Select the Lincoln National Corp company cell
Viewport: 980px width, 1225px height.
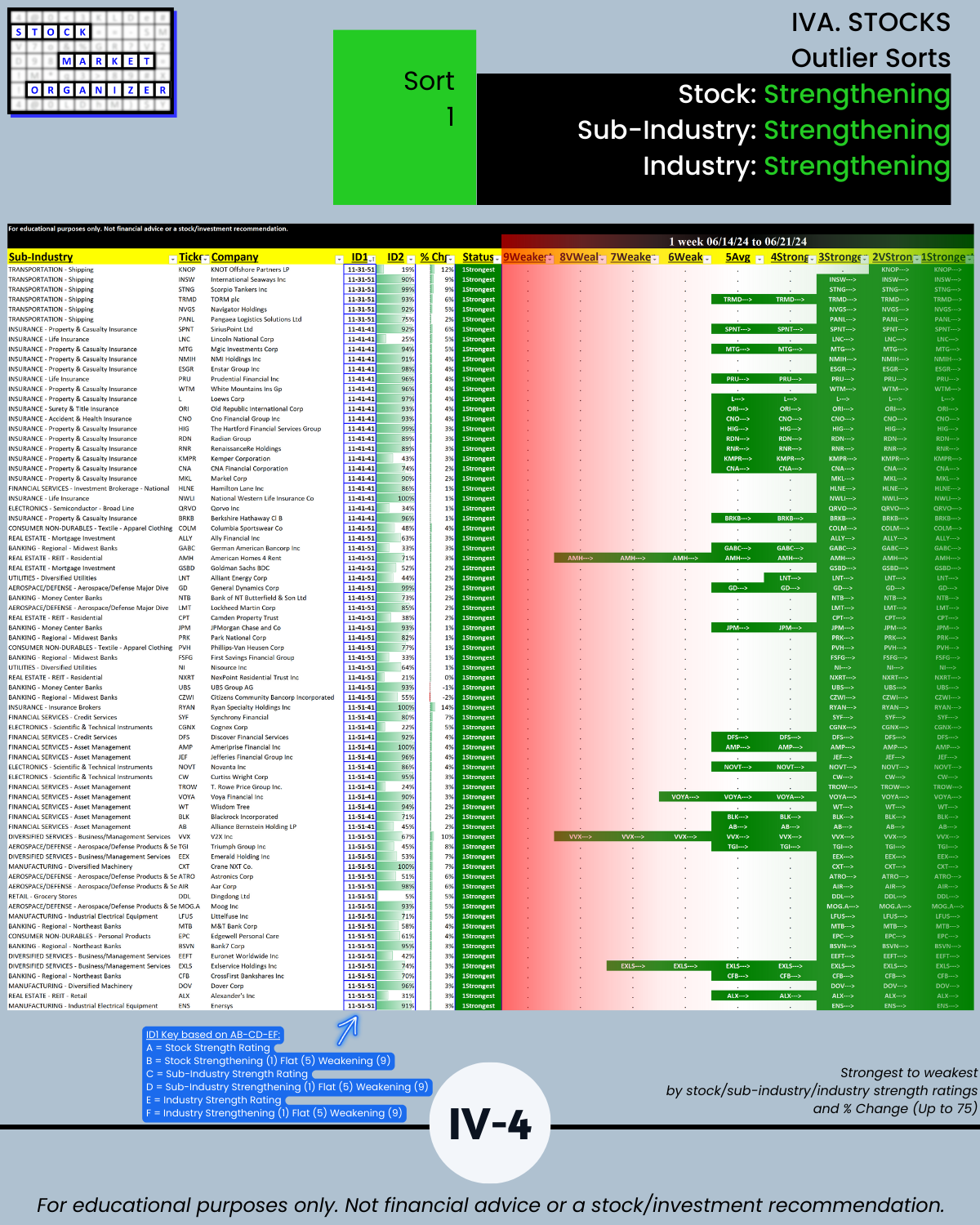[x=276, y=339]
